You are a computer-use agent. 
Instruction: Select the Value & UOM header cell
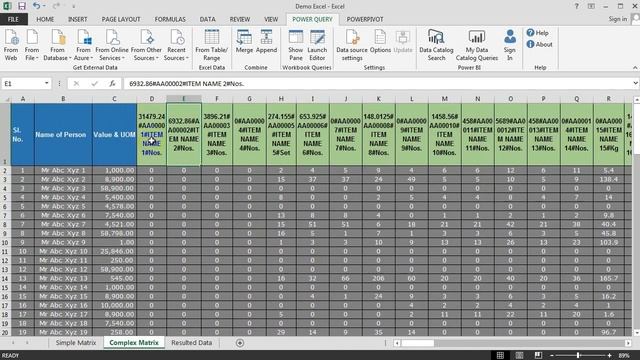point(114,134)
